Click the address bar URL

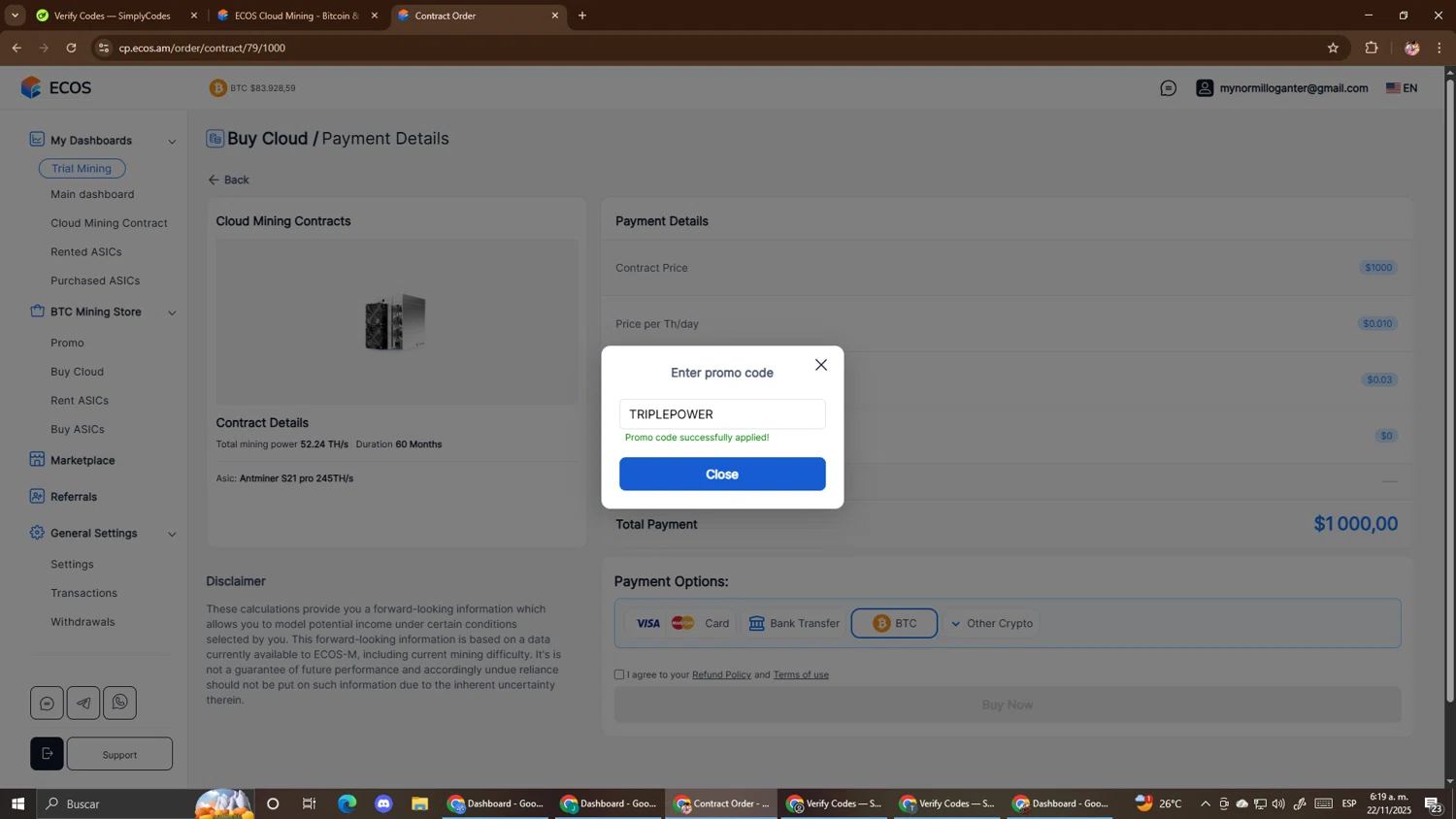point(202,48)
